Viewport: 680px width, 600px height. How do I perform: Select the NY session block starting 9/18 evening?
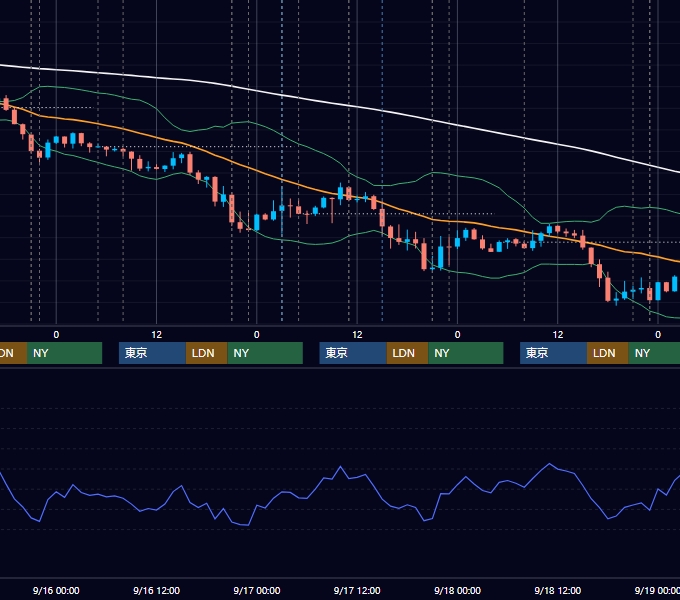[654, 353]
